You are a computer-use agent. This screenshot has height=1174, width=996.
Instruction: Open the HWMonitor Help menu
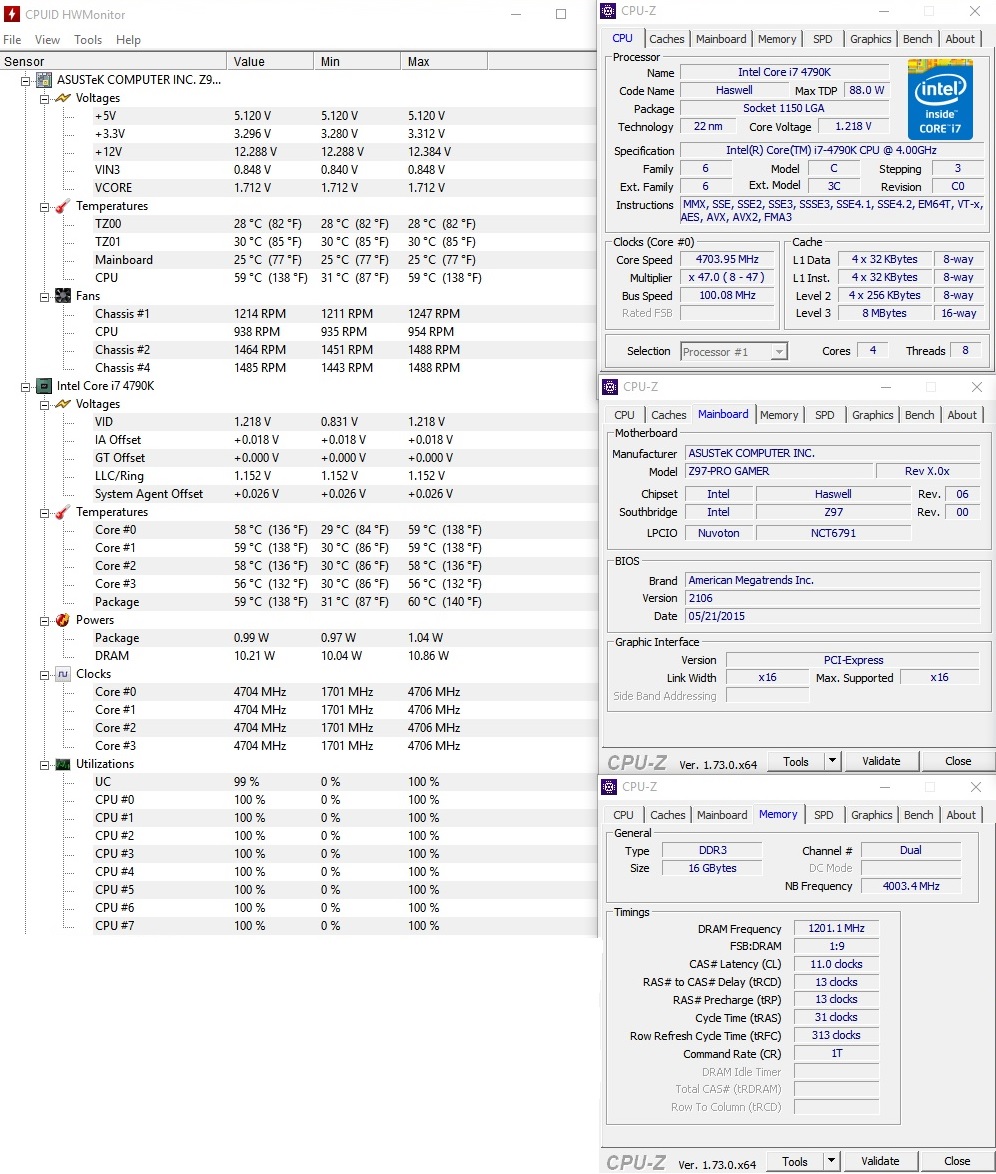click(128, 40)
